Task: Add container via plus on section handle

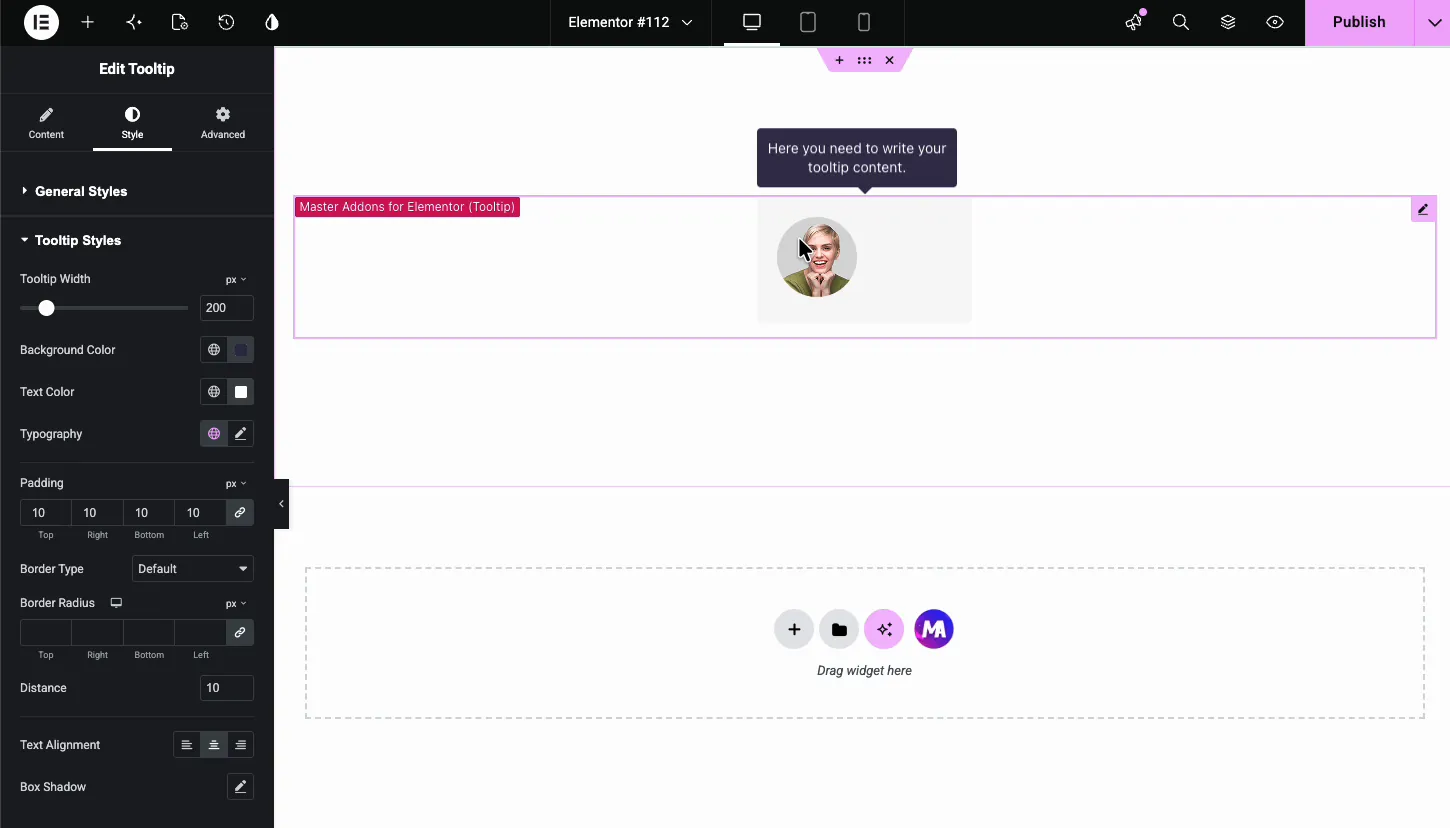Action: pyautogui.click(x=839, y=60)
